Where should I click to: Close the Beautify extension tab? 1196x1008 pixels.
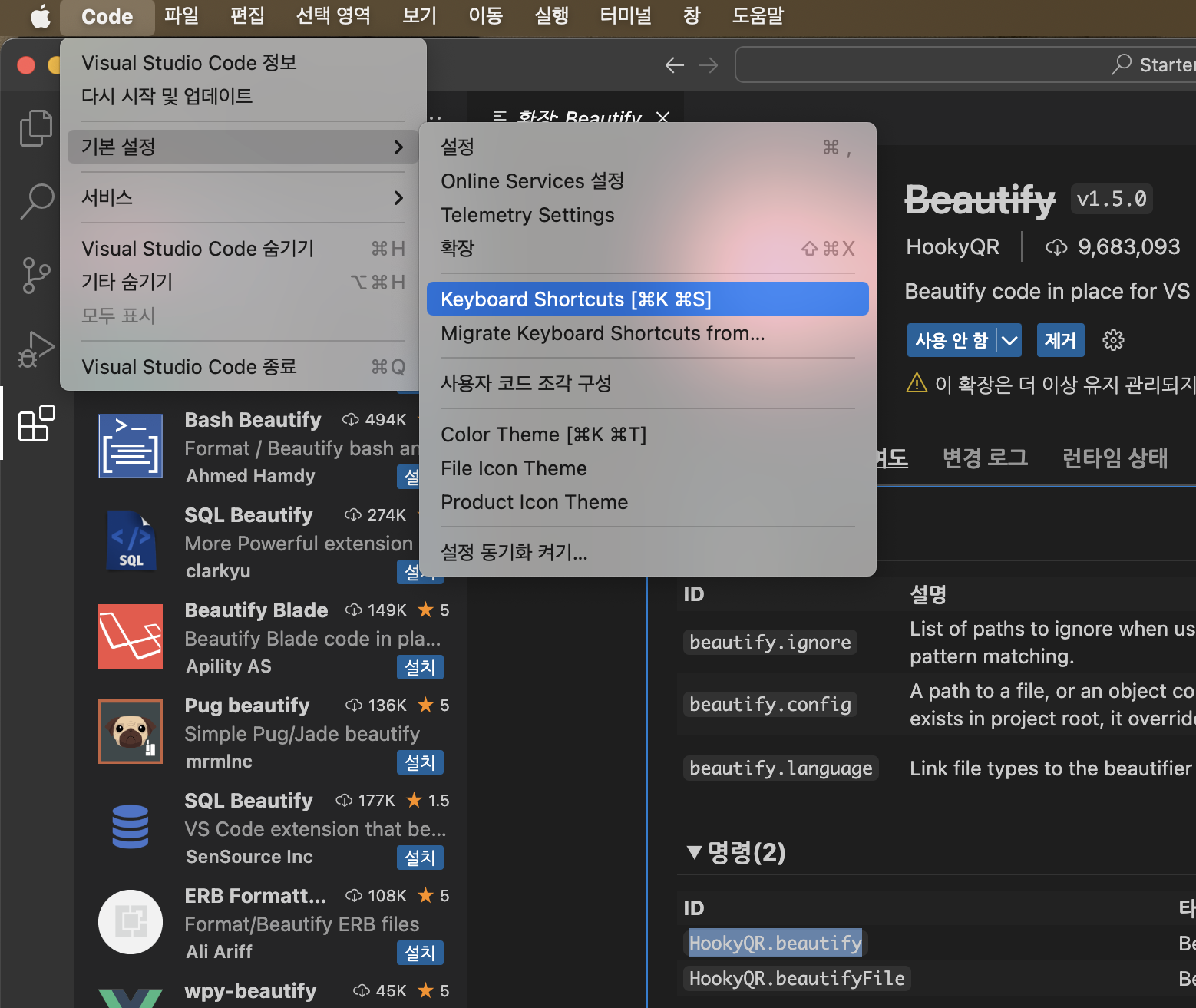point(663,117)
